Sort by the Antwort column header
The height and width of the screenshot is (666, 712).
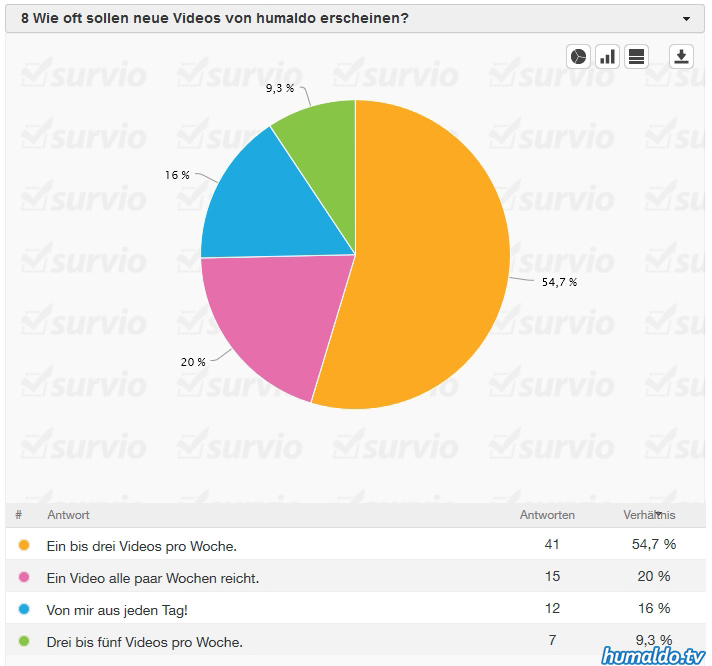tap(68, 515)
